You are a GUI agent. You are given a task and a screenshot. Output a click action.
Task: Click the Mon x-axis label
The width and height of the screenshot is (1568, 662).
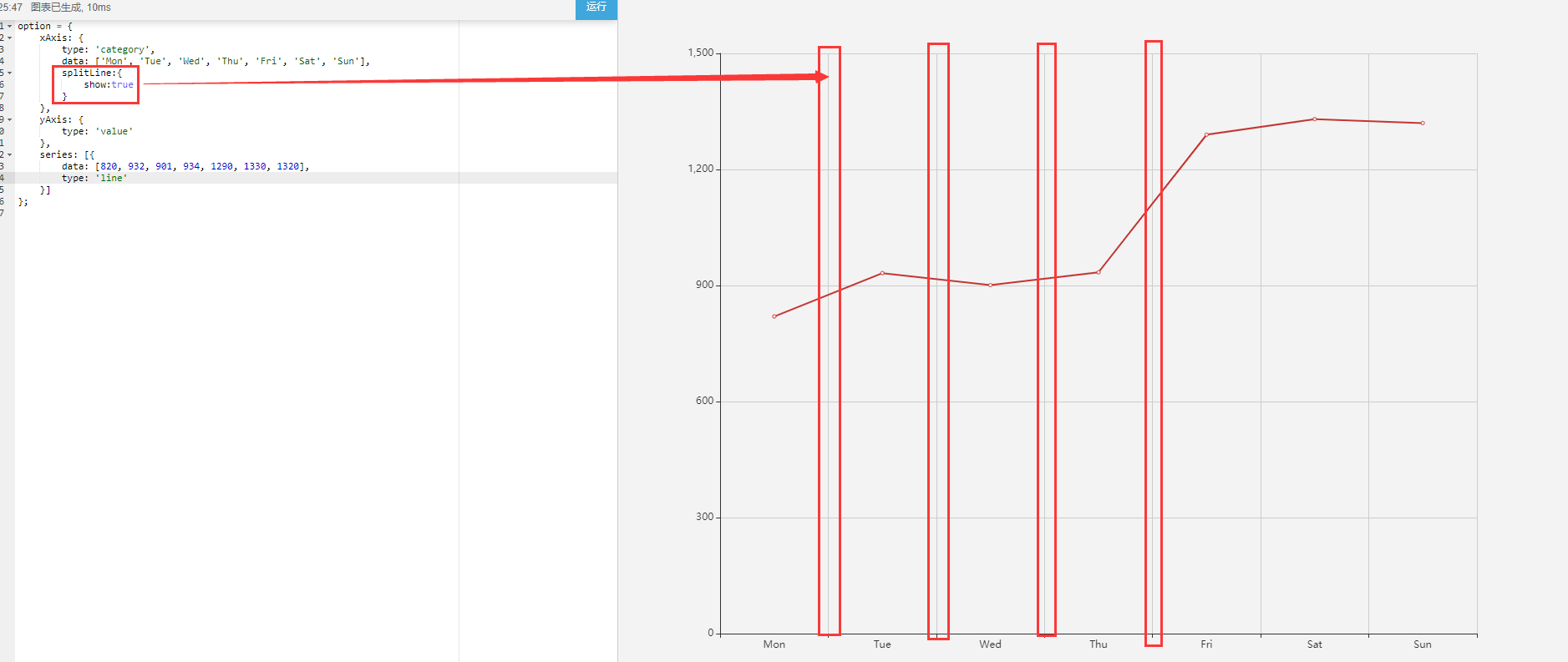(774, 644)
